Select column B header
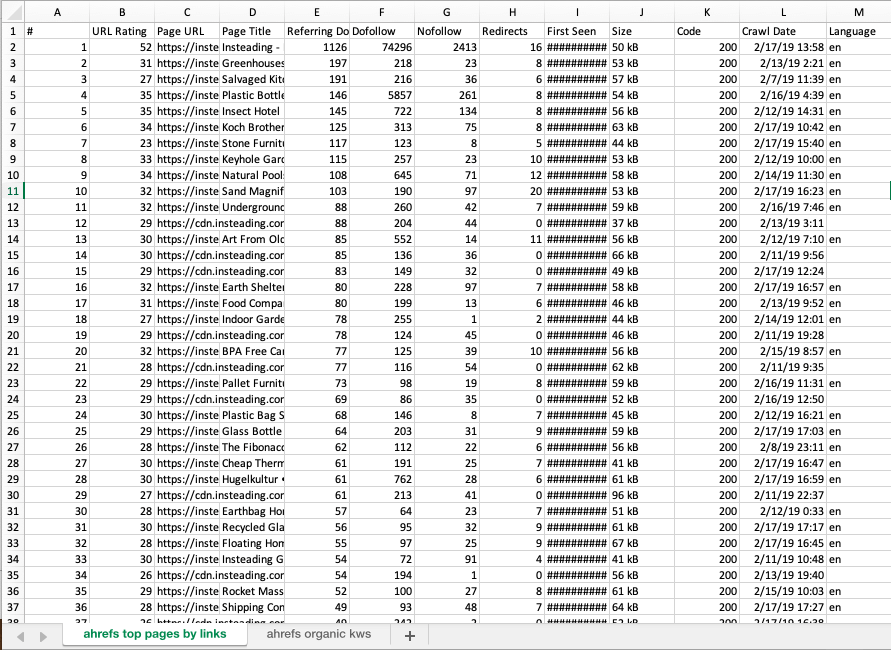The height and width of the screenshot is (650, 891). point(122,12)
